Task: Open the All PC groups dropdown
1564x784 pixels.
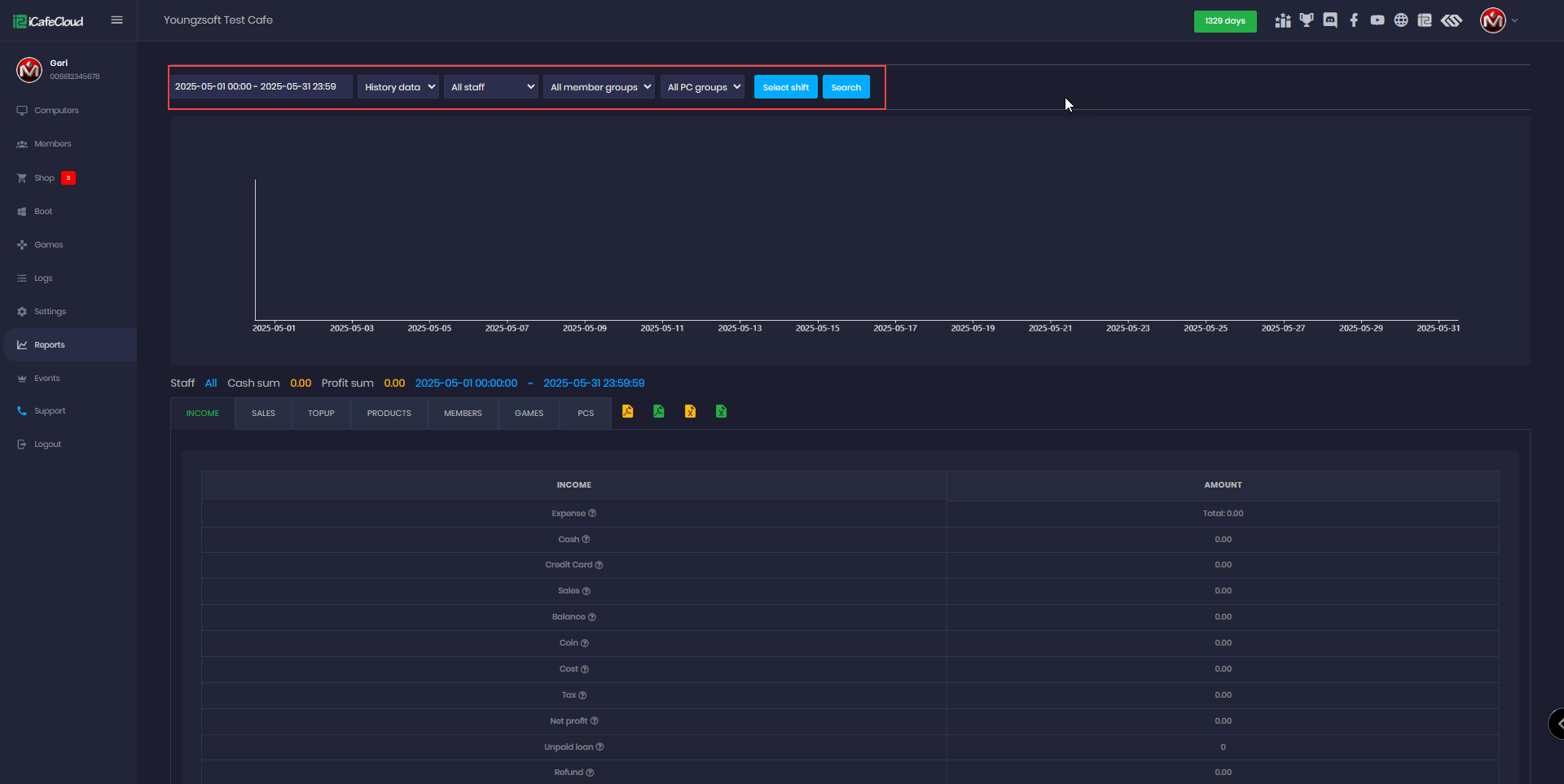Action: point(702,87)
